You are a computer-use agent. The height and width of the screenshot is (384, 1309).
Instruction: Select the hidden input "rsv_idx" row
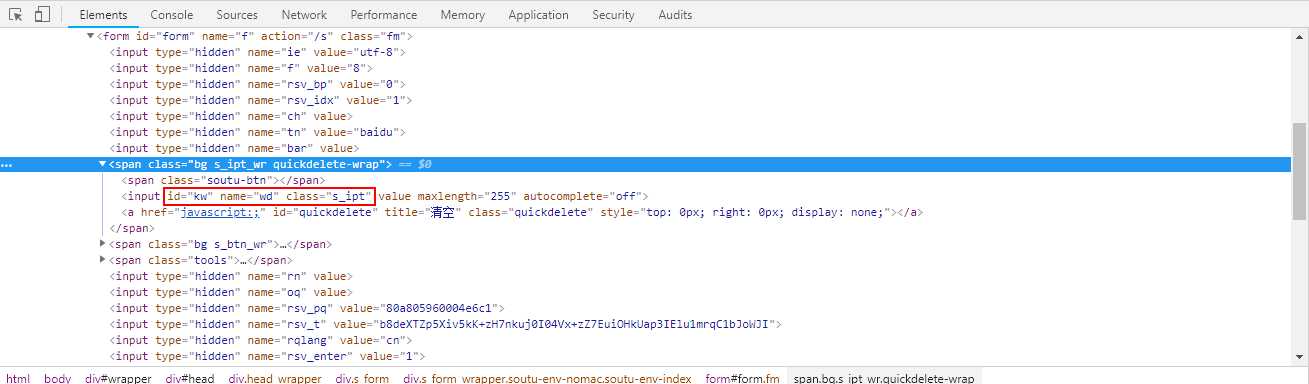[x=261, y=100]
